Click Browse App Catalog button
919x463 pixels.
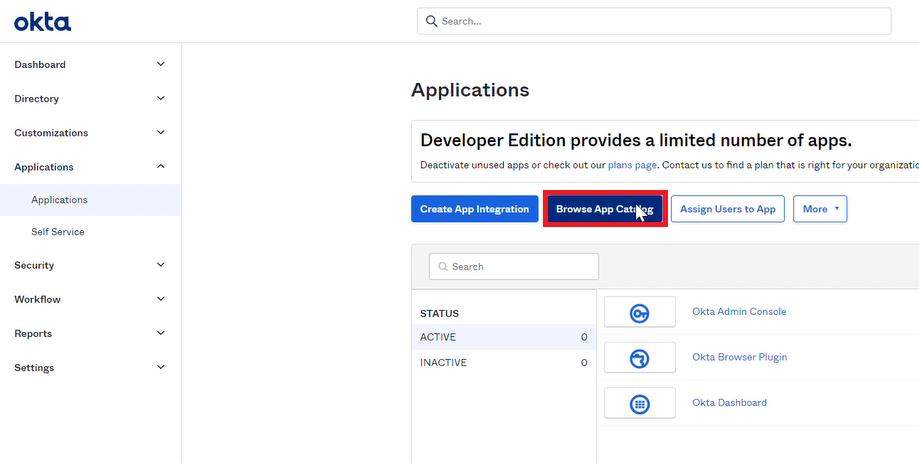tap(605, 209)
